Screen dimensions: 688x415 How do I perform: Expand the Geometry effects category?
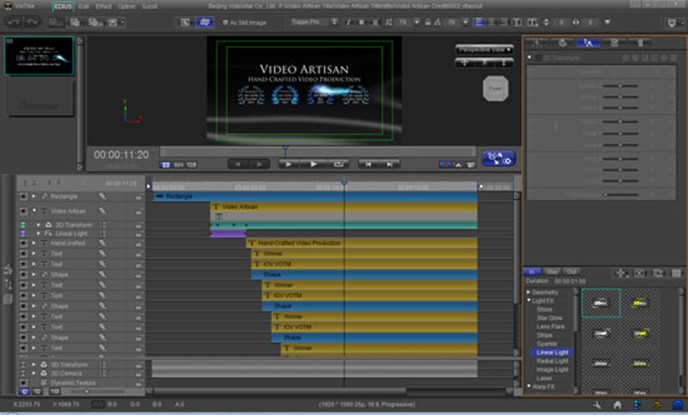click(529, 292)
